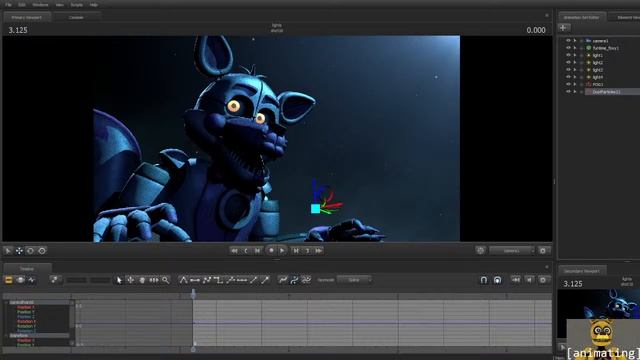Expand the camera1 animation set
640x360 pixels.
pyautogui.click(x=575, y=41)
